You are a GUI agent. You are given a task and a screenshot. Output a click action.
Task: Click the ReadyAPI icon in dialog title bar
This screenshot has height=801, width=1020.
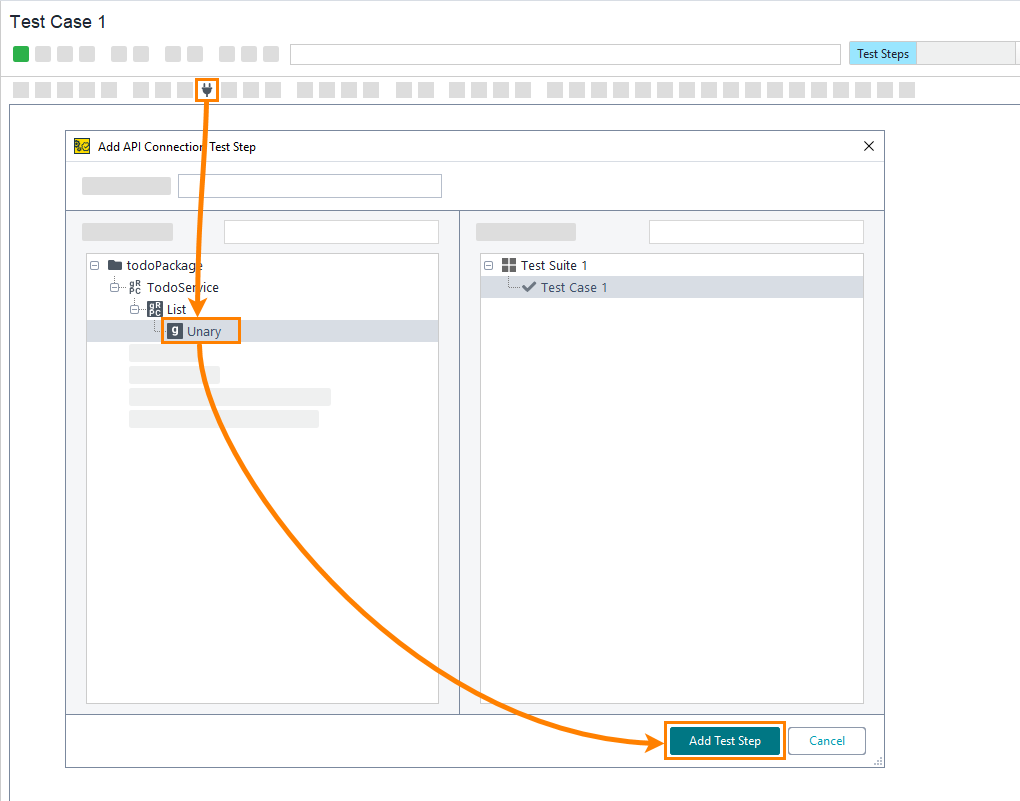click(x=82, y=146)
